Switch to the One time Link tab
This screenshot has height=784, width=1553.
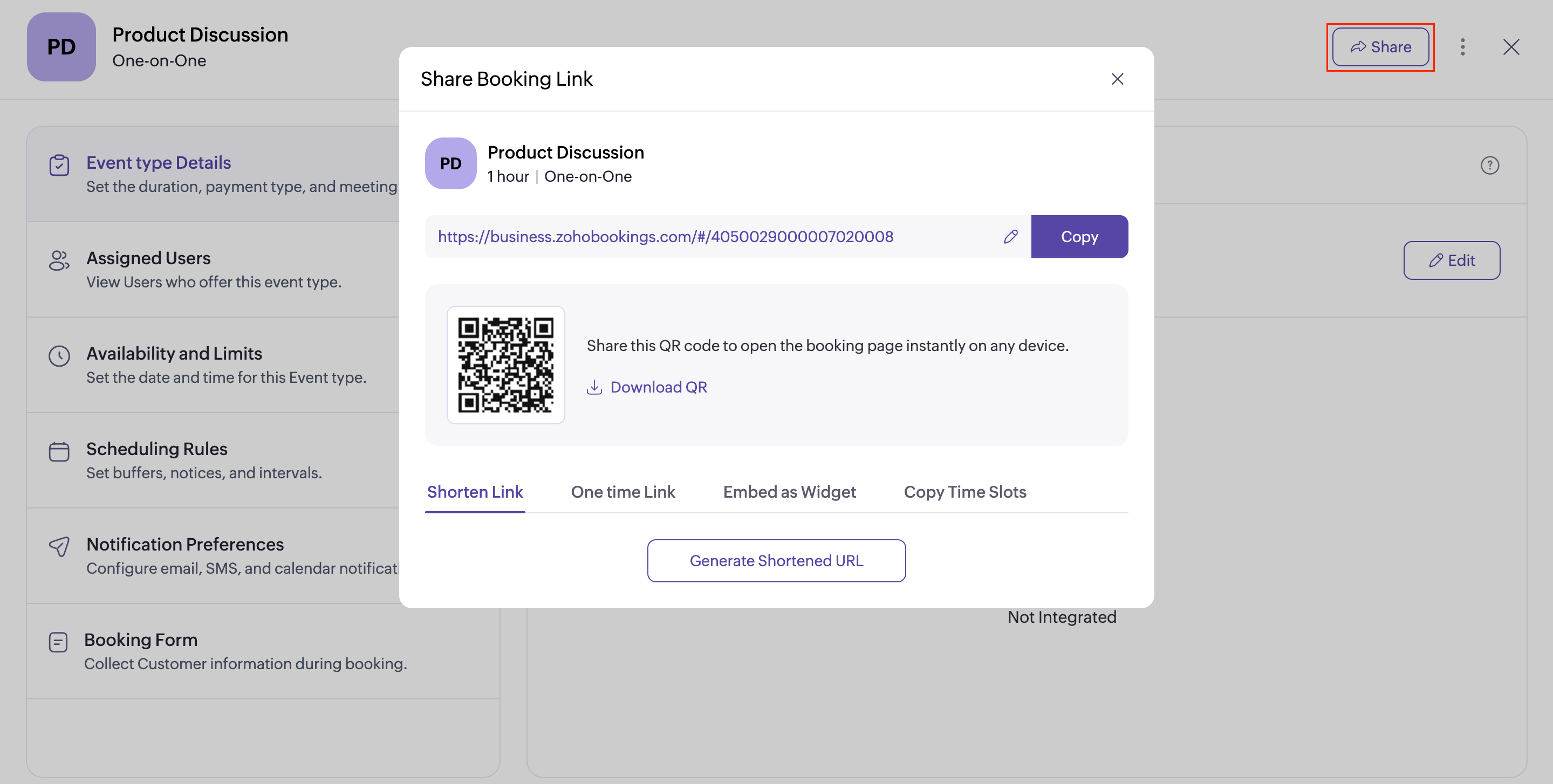[x=623, y=492]
